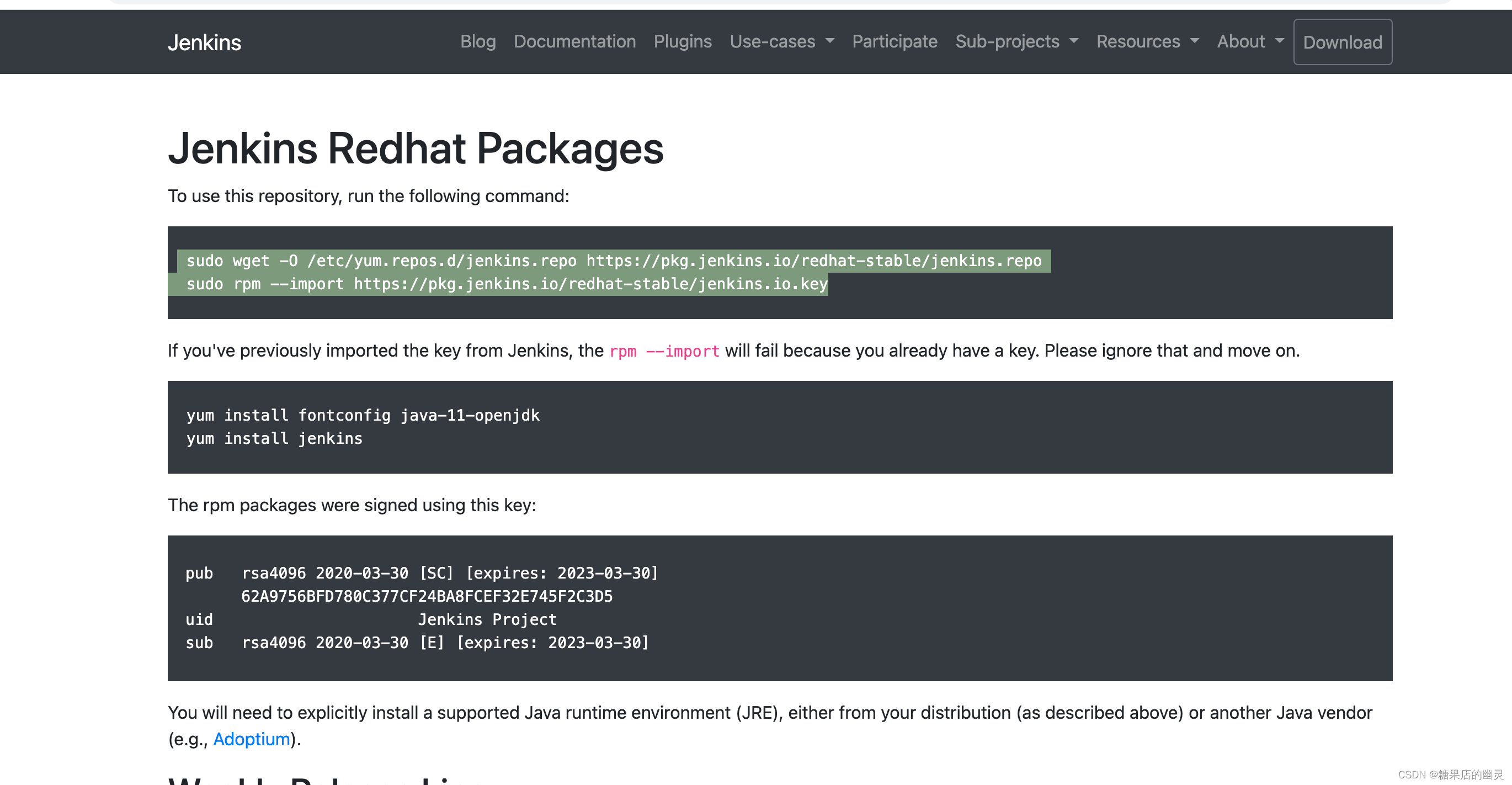The image size is (1512, 785).
Task: Click the text 'To use this repository, run the following command:'
Action: click(x=369, y=196)
